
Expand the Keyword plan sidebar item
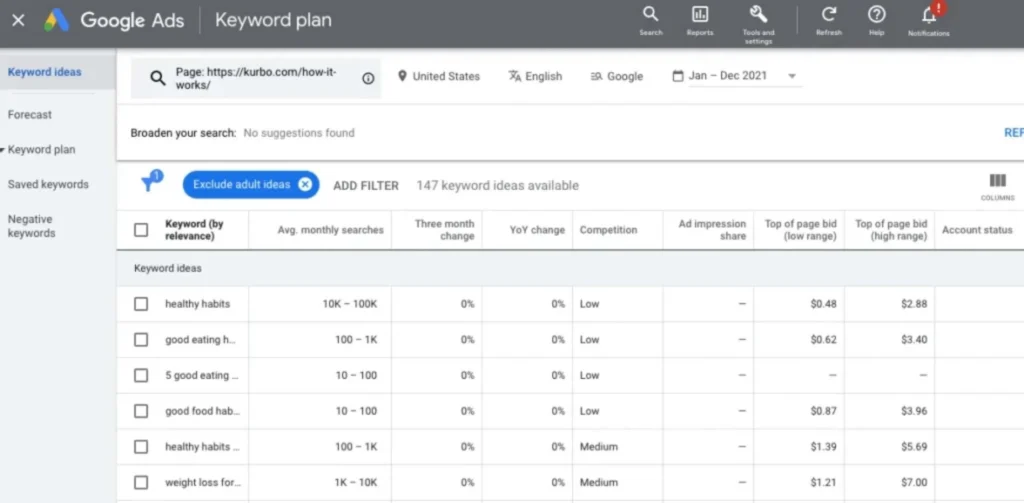click(x=41, y=150)
